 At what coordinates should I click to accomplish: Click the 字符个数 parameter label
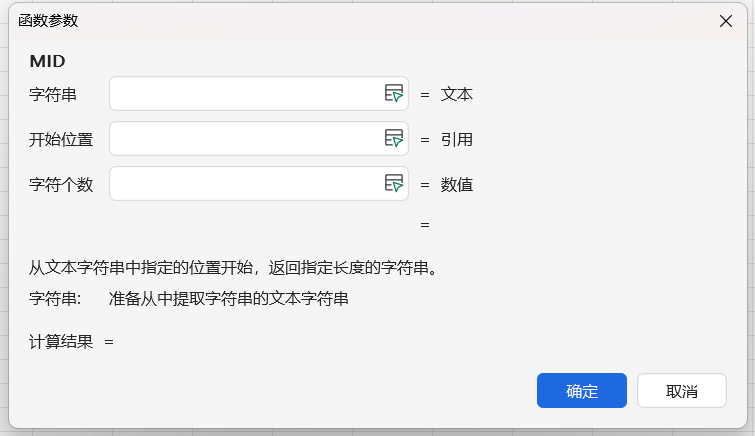click(61, 185)
